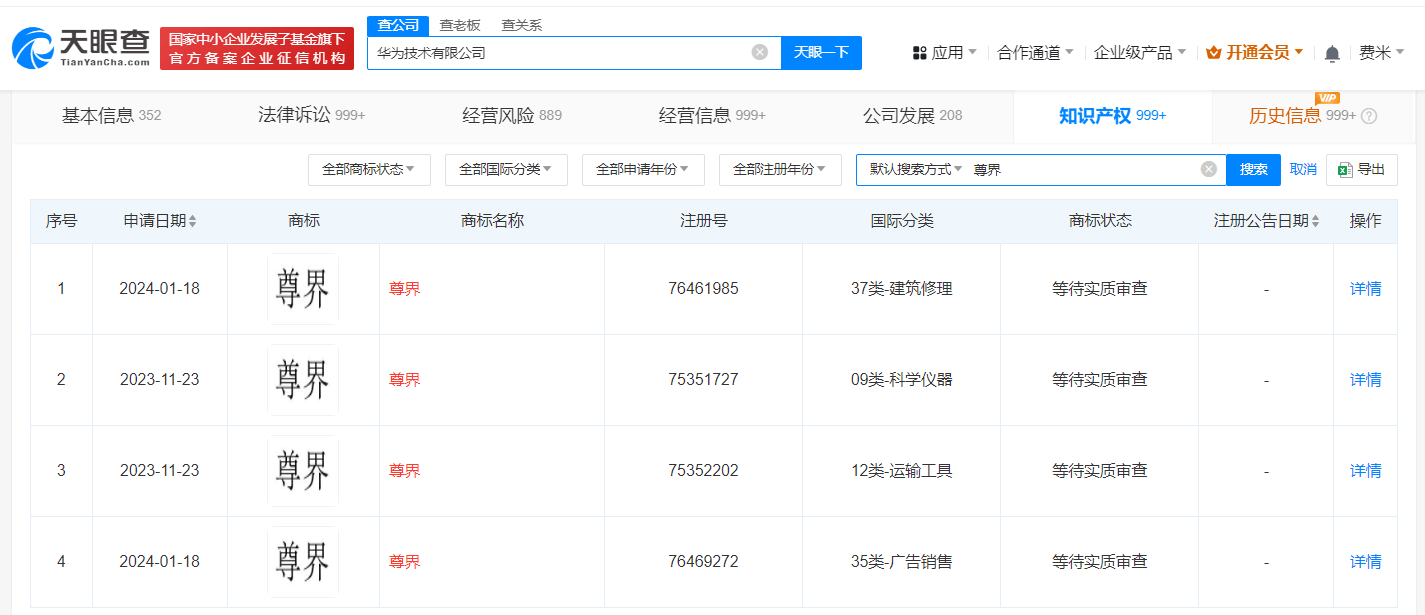Open 详情 for trademark 76461985
Screen dimensions: 1425x615
1365,288
